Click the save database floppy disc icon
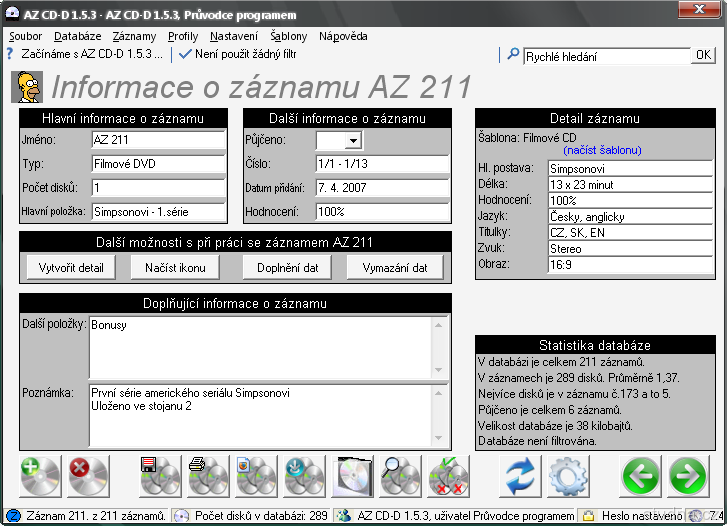The image size is (727, 526). [160, 476]
